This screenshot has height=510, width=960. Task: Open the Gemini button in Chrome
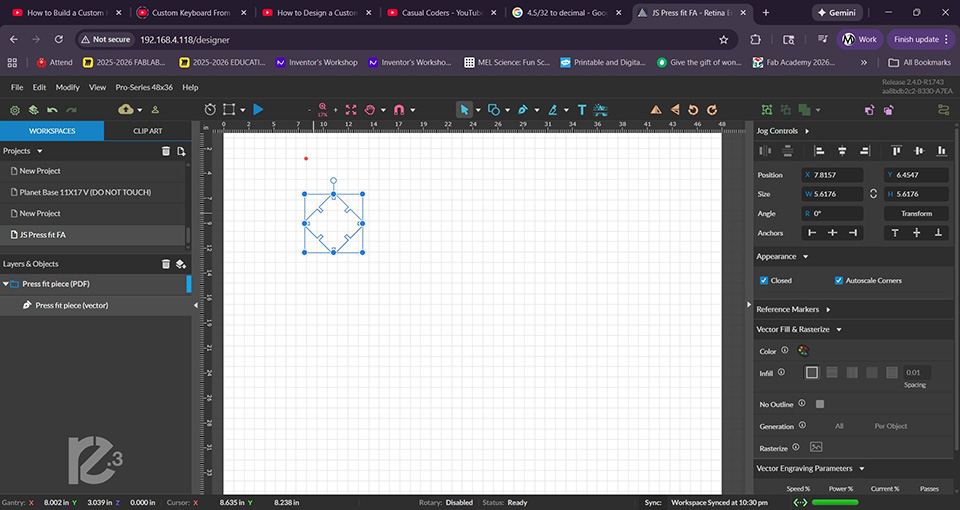pos(837,12)
